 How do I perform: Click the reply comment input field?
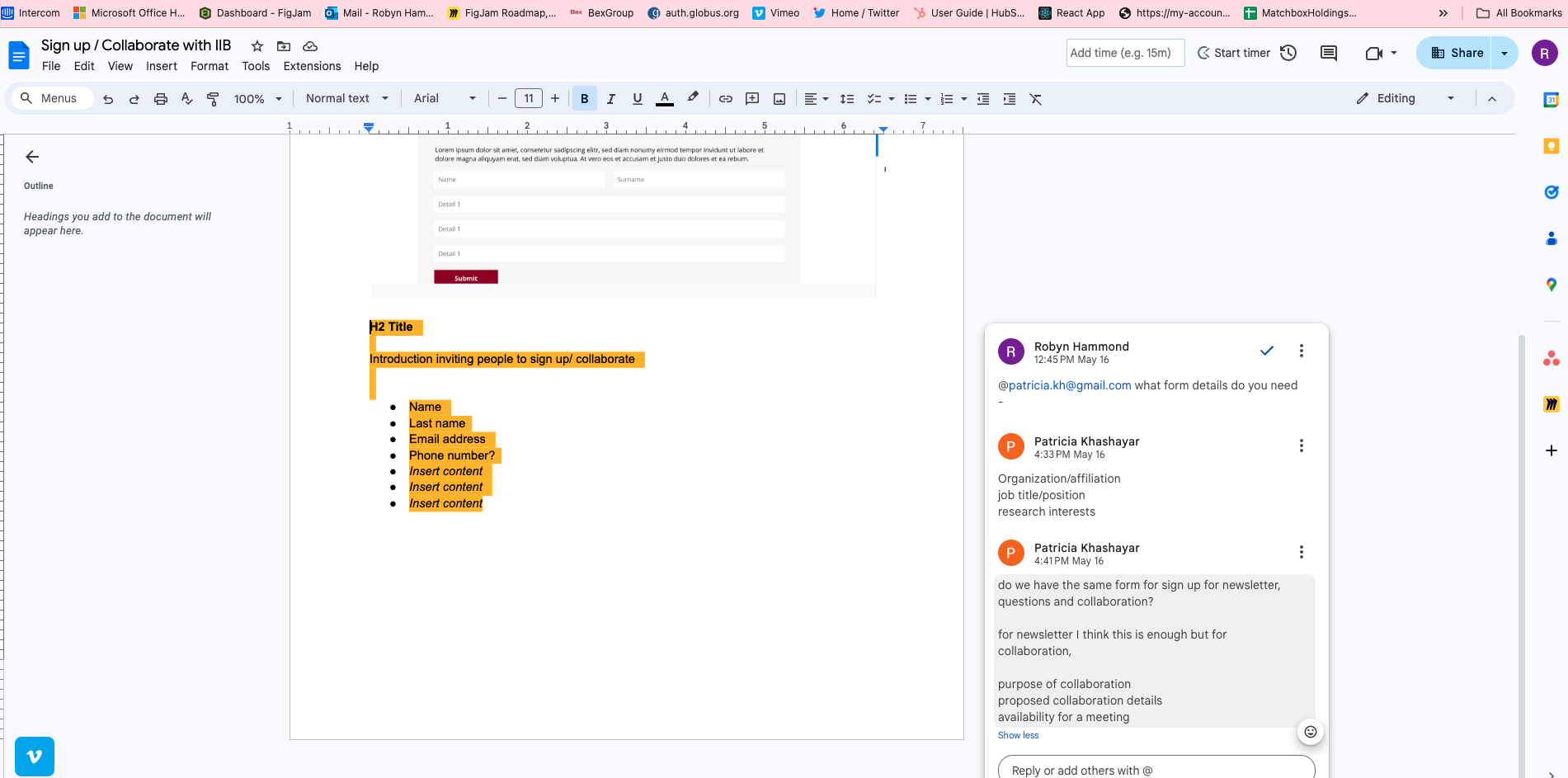1156,770
